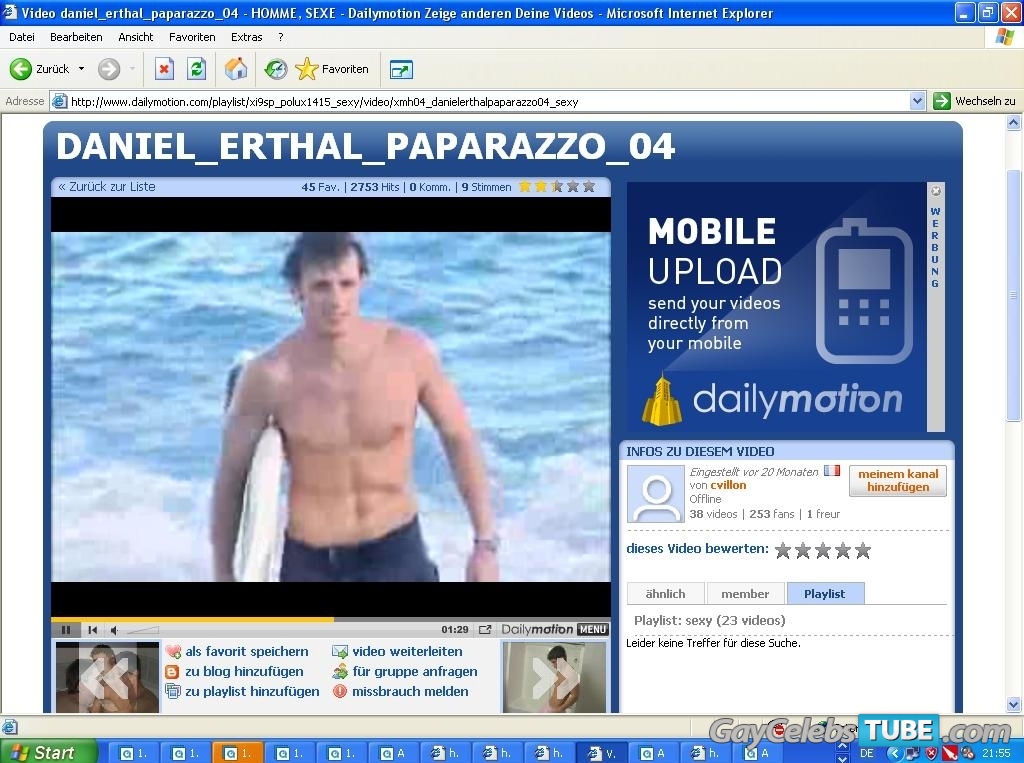Screen dimensions: 1024x763
Task: Click the fullscreen toolbar icon
Action: click(401, 69)
